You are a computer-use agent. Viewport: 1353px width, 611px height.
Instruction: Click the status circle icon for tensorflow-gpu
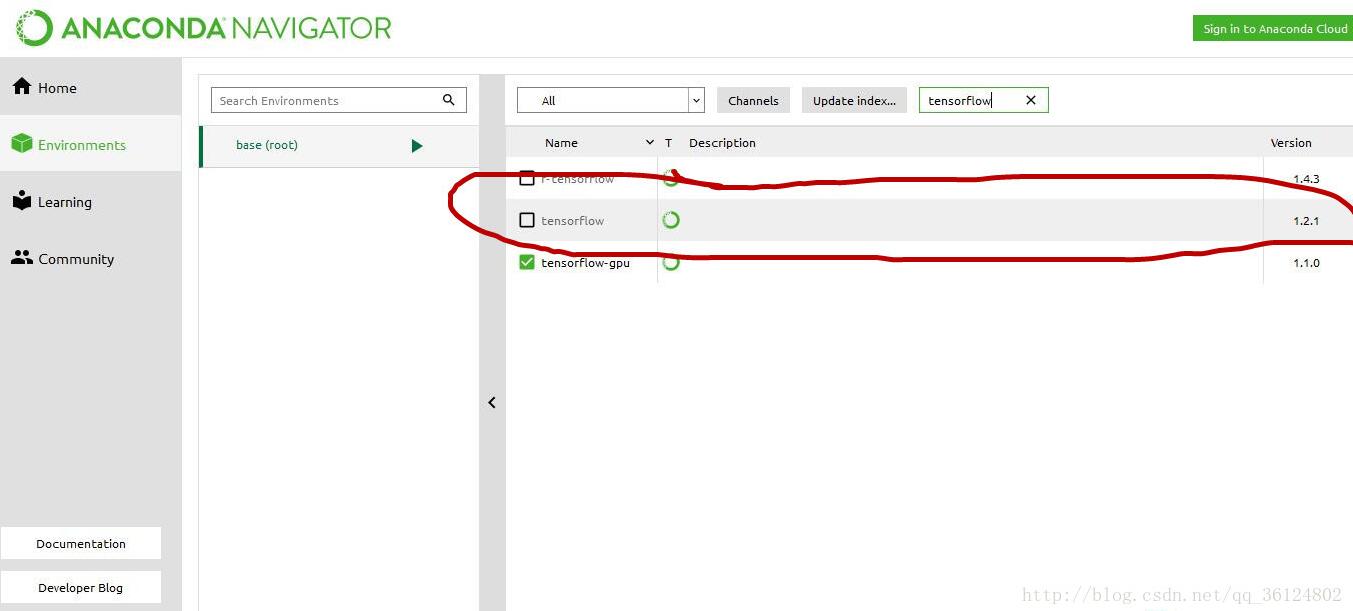tap(671, 263)
